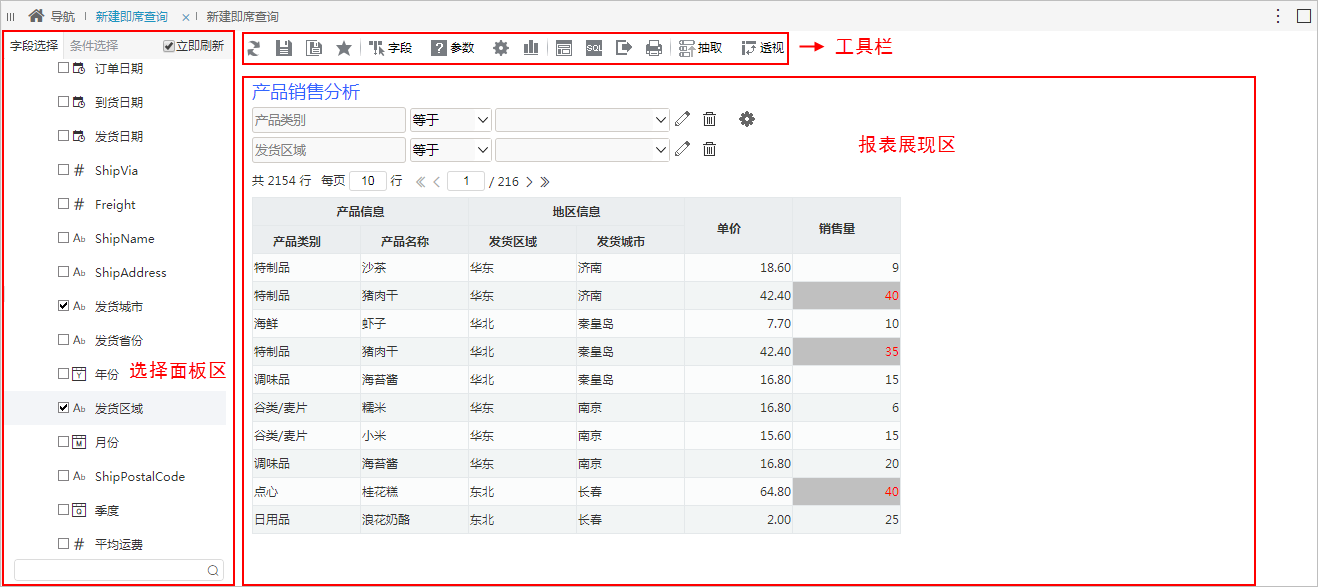
Task: Click the 抽取 data extraction button
Action: 700,47
